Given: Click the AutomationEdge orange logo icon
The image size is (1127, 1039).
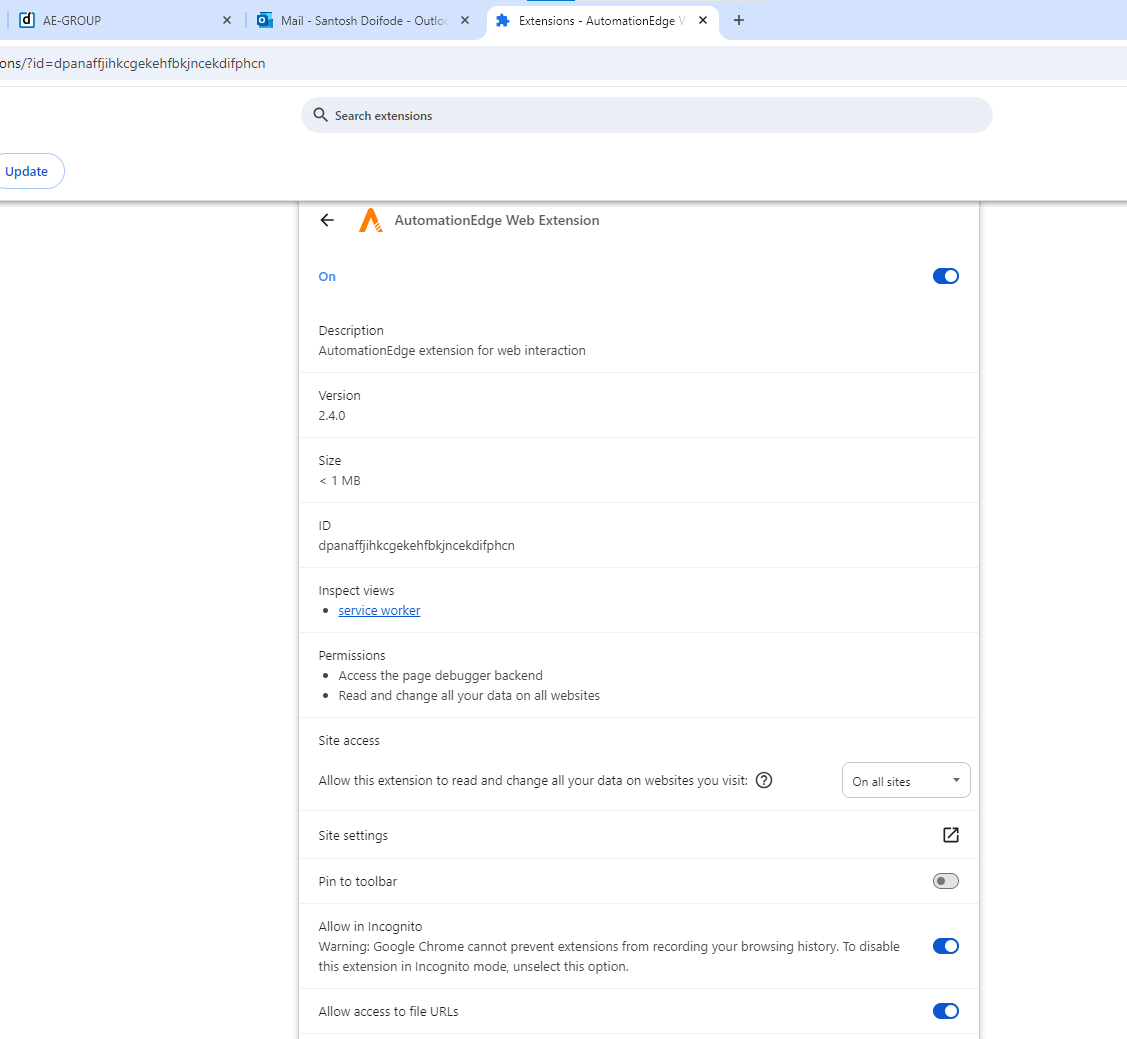Looking at the screenshot, I should pos(370,220).
